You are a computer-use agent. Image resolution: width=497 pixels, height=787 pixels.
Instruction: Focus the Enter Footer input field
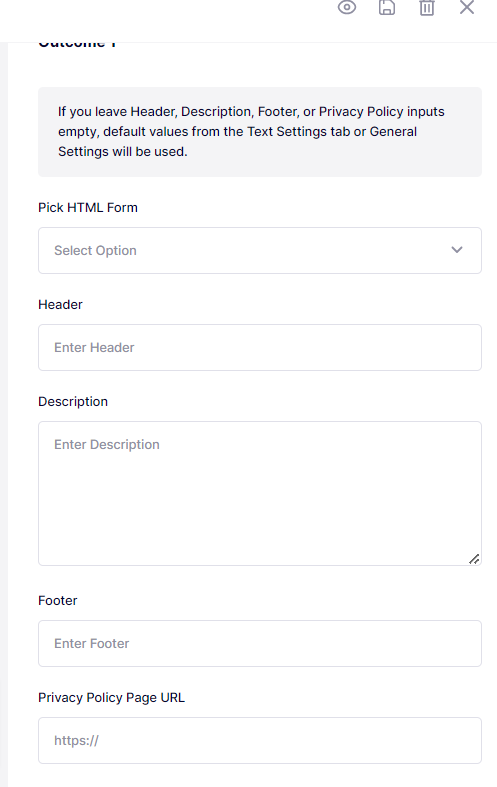260,643
